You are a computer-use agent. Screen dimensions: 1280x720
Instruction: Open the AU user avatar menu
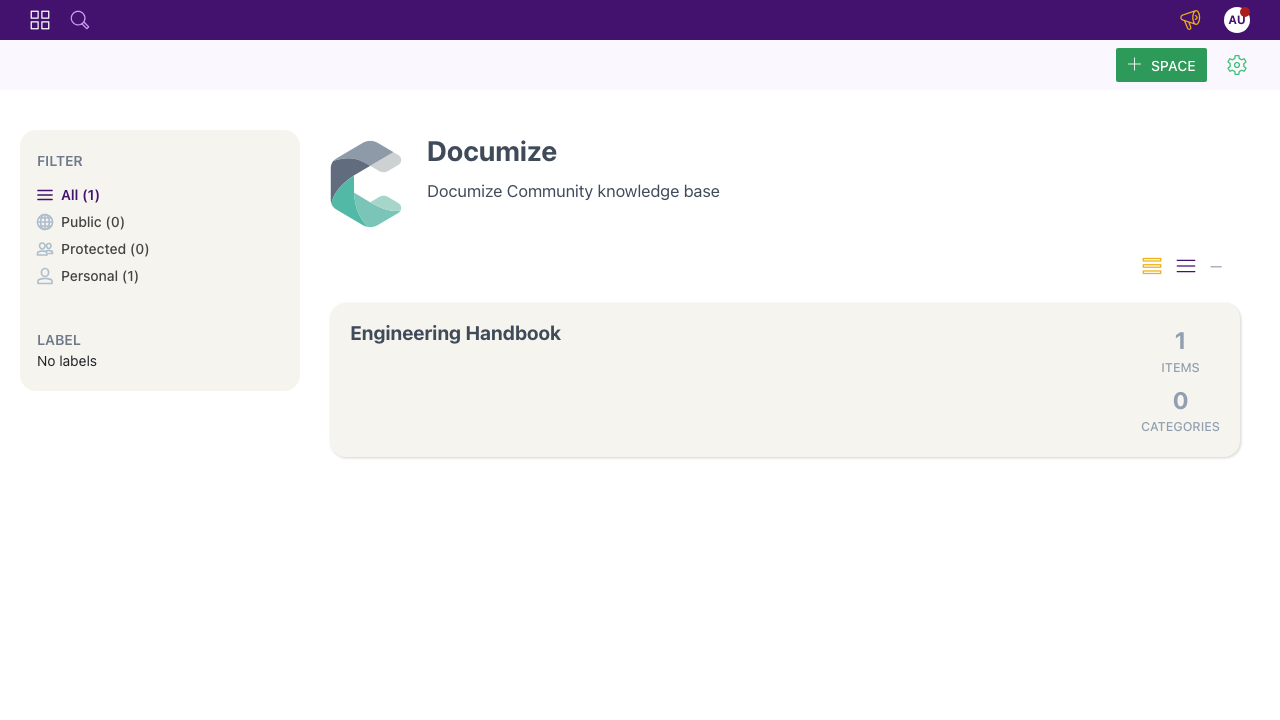[1237, 20]
